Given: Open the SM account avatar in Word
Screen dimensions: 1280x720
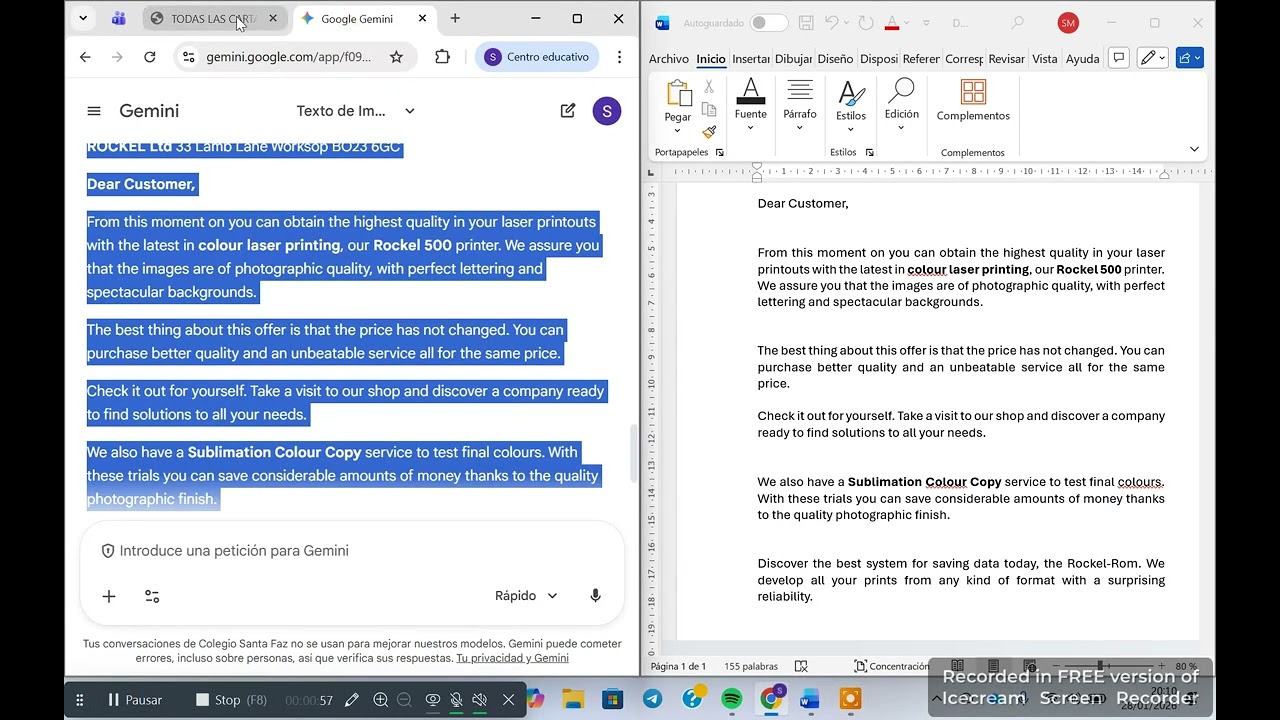Looking at the screenshot, I should pos(1068,23).
